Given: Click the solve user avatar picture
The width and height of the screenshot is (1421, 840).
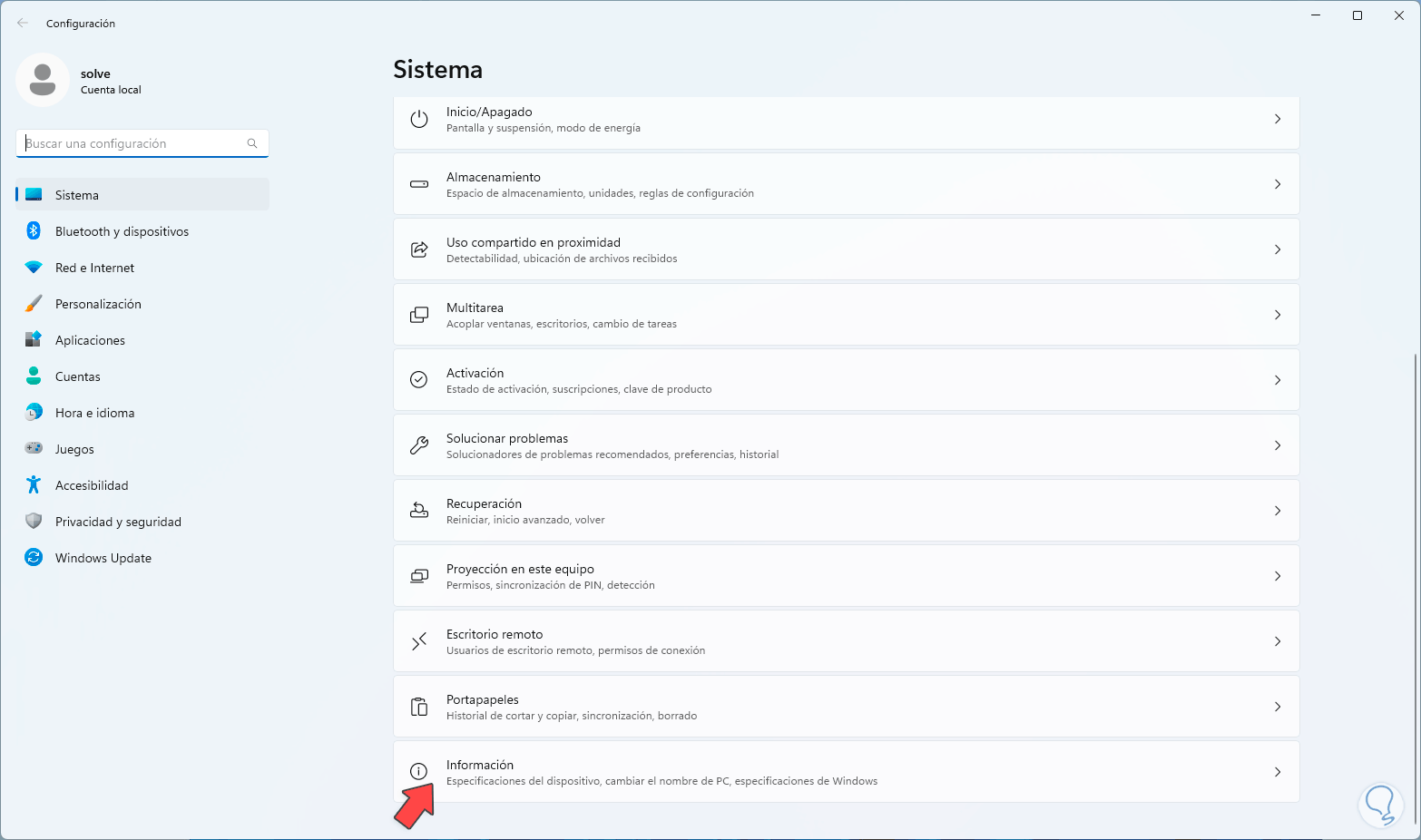Looking at the screenshot, I should [x=43, y=80].
